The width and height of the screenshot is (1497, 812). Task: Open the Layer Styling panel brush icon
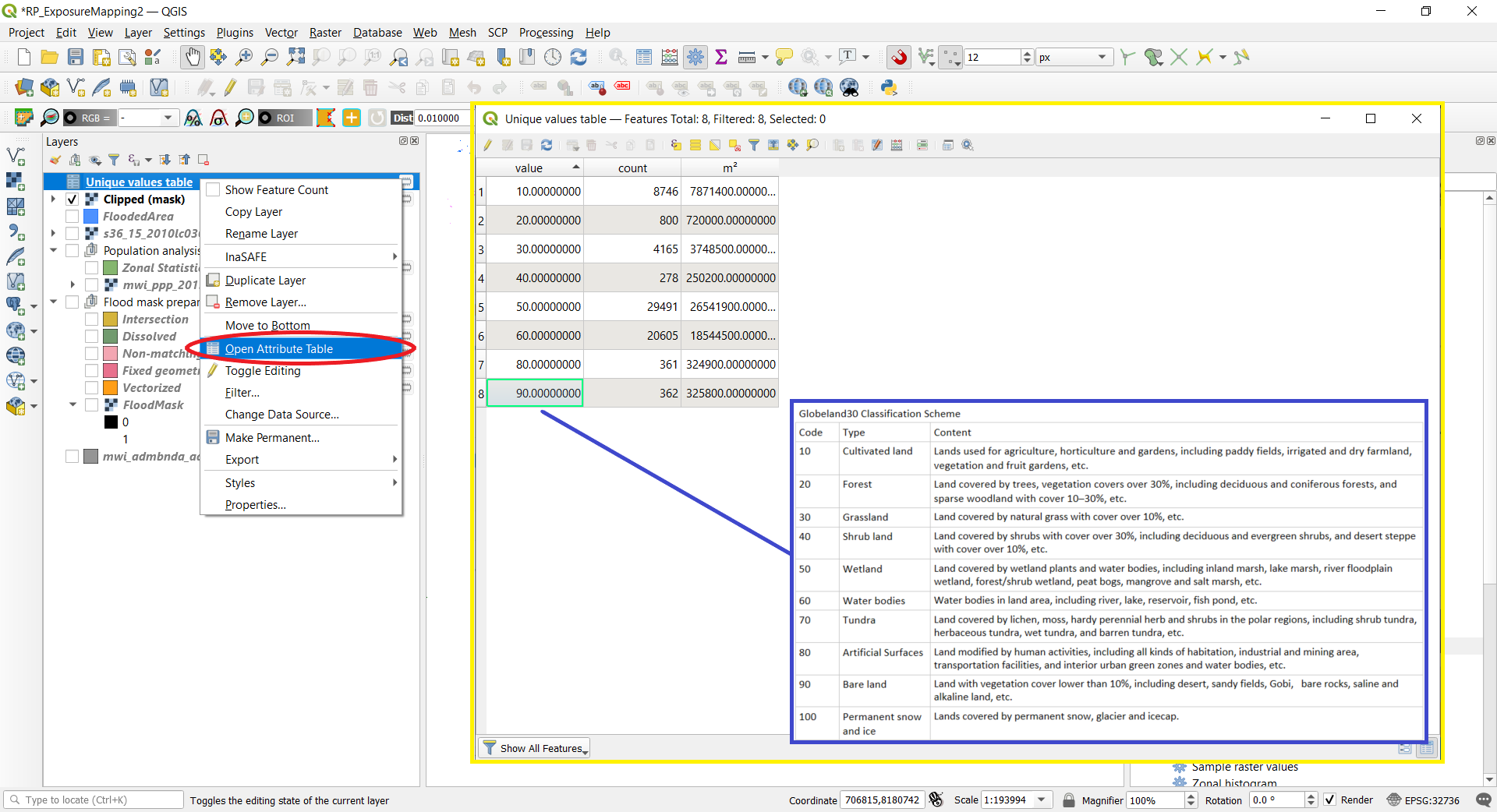(x=54, y=160)
